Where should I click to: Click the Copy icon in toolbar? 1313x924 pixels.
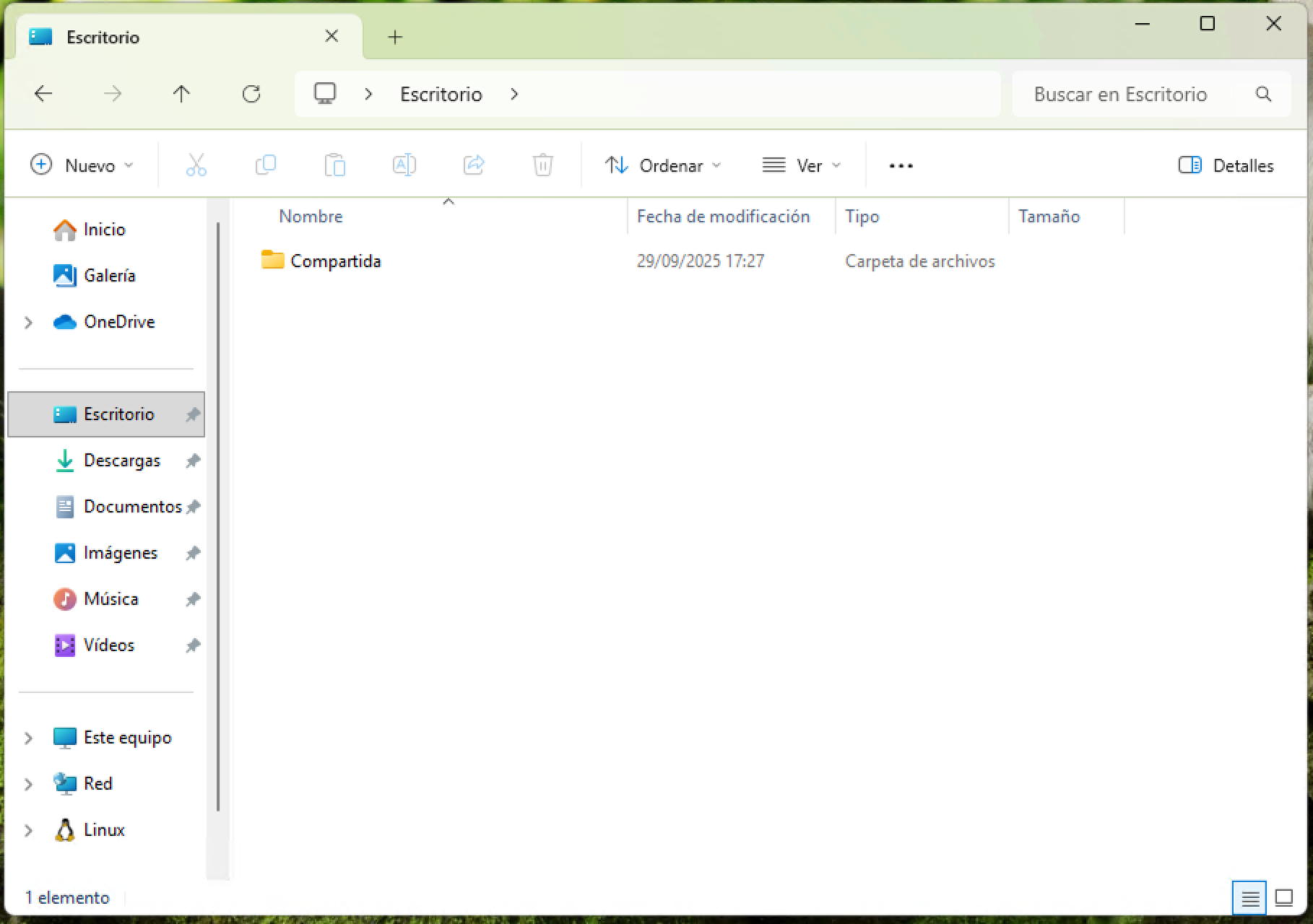265,165
